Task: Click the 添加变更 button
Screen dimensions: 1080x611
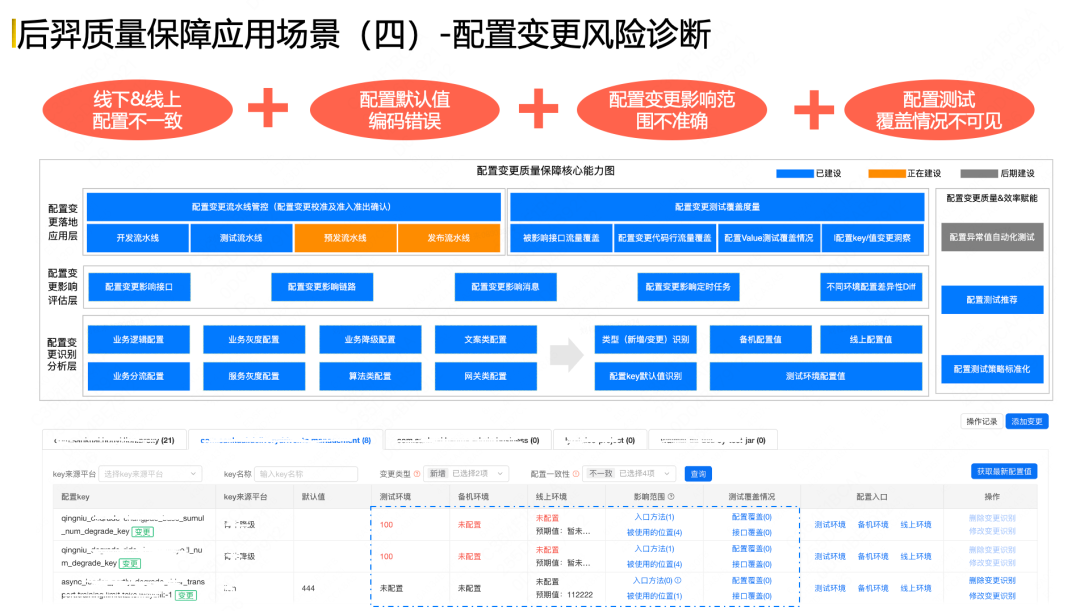Action: 1026,422
